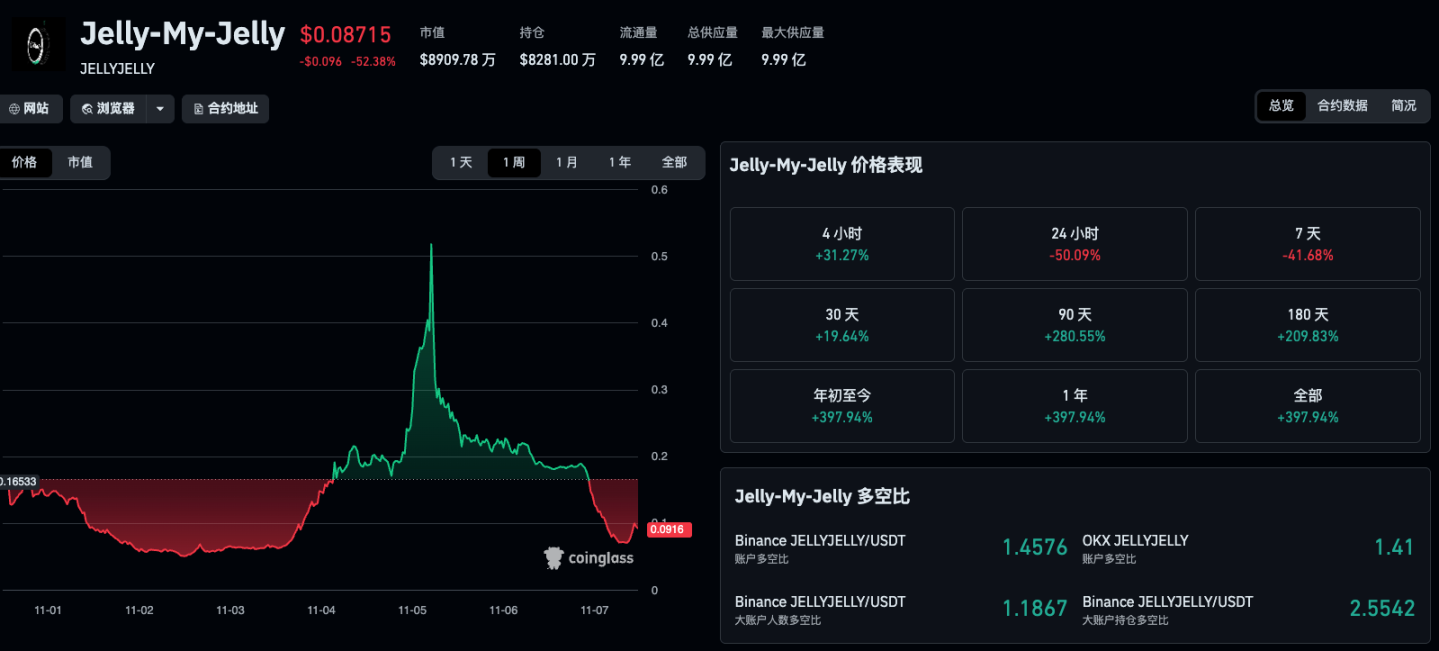
Task: Show 全部 time range on chart
Action: [x=674, y=162]
